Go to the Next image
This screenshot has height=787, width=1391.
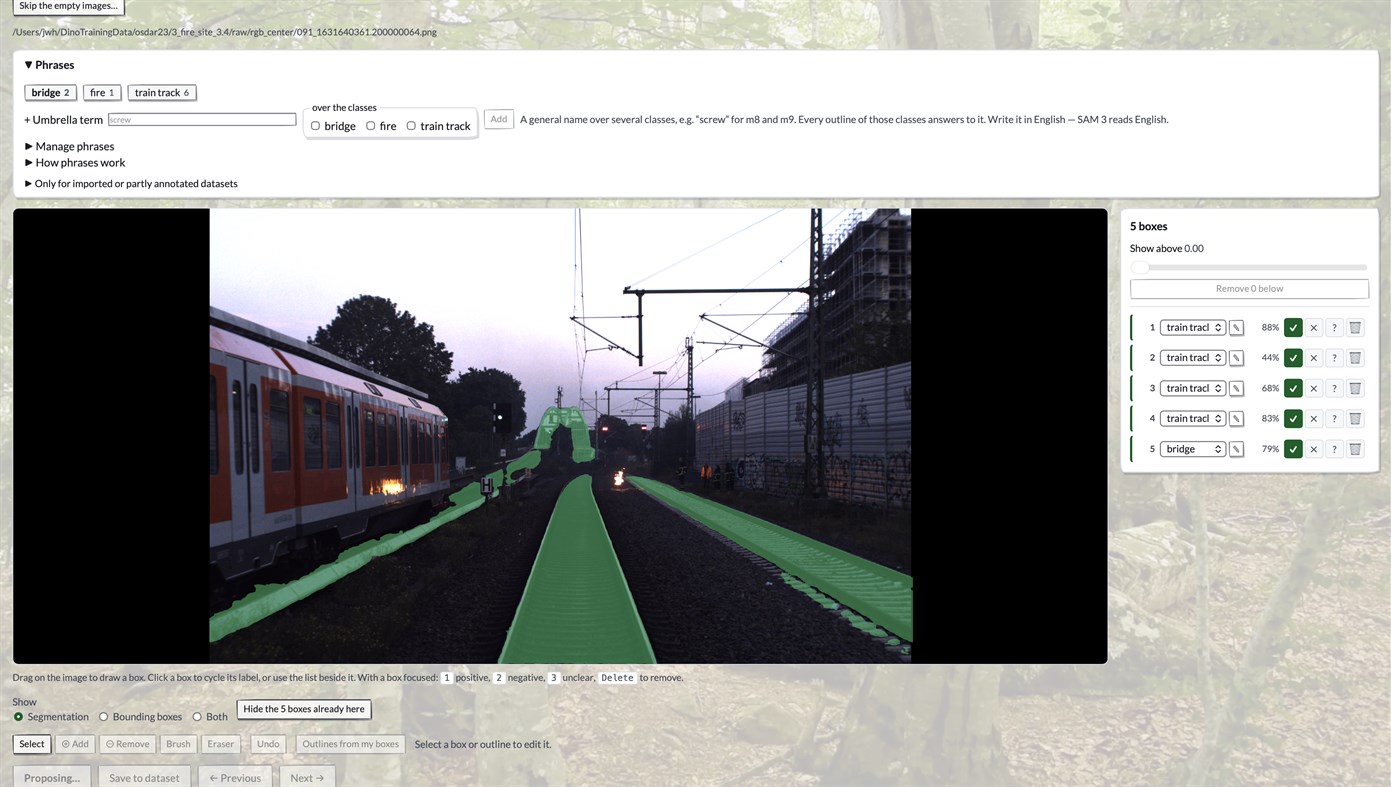tap(307, 777)
